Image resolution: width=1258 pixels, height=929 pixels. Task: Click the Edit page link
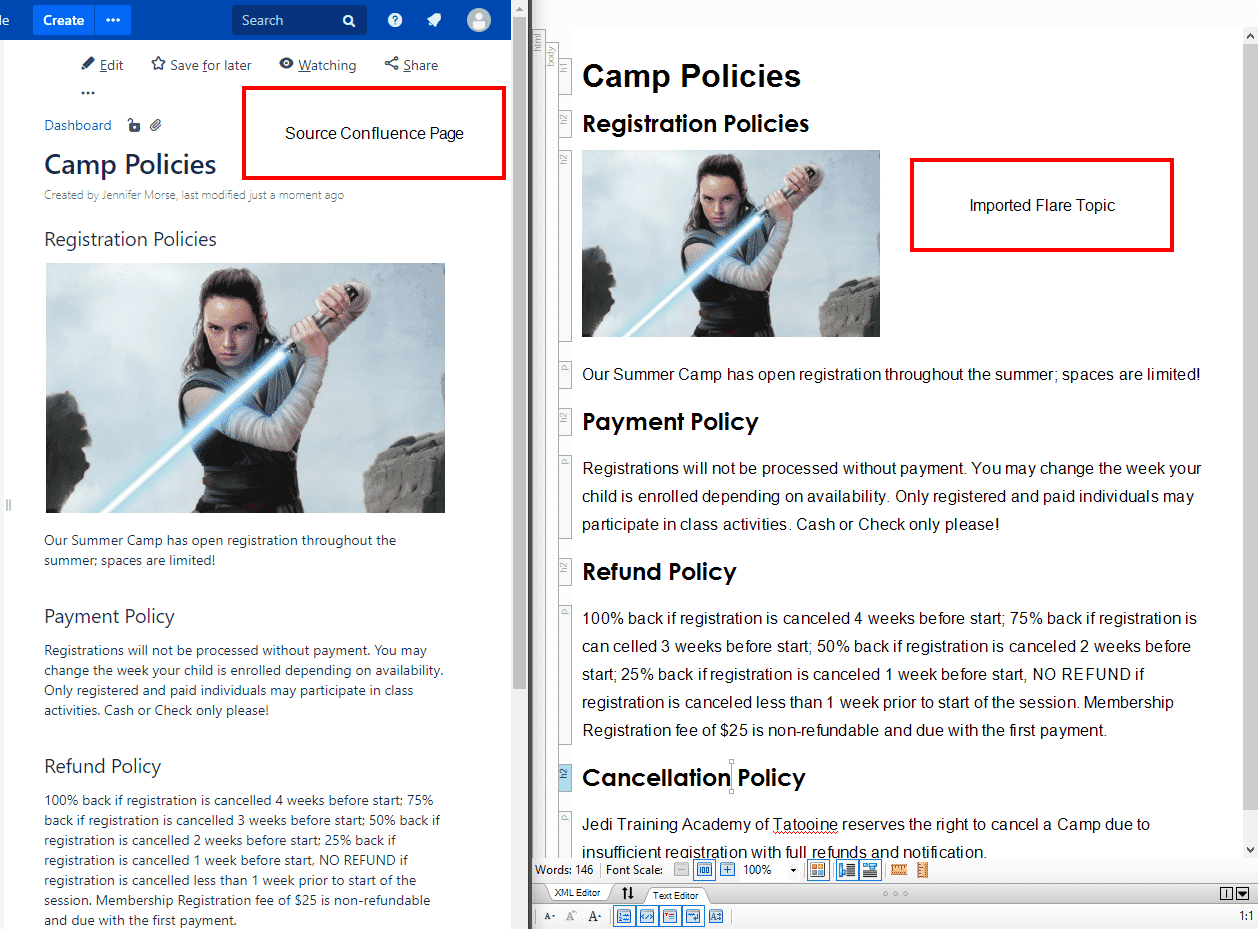pos(111,65)
